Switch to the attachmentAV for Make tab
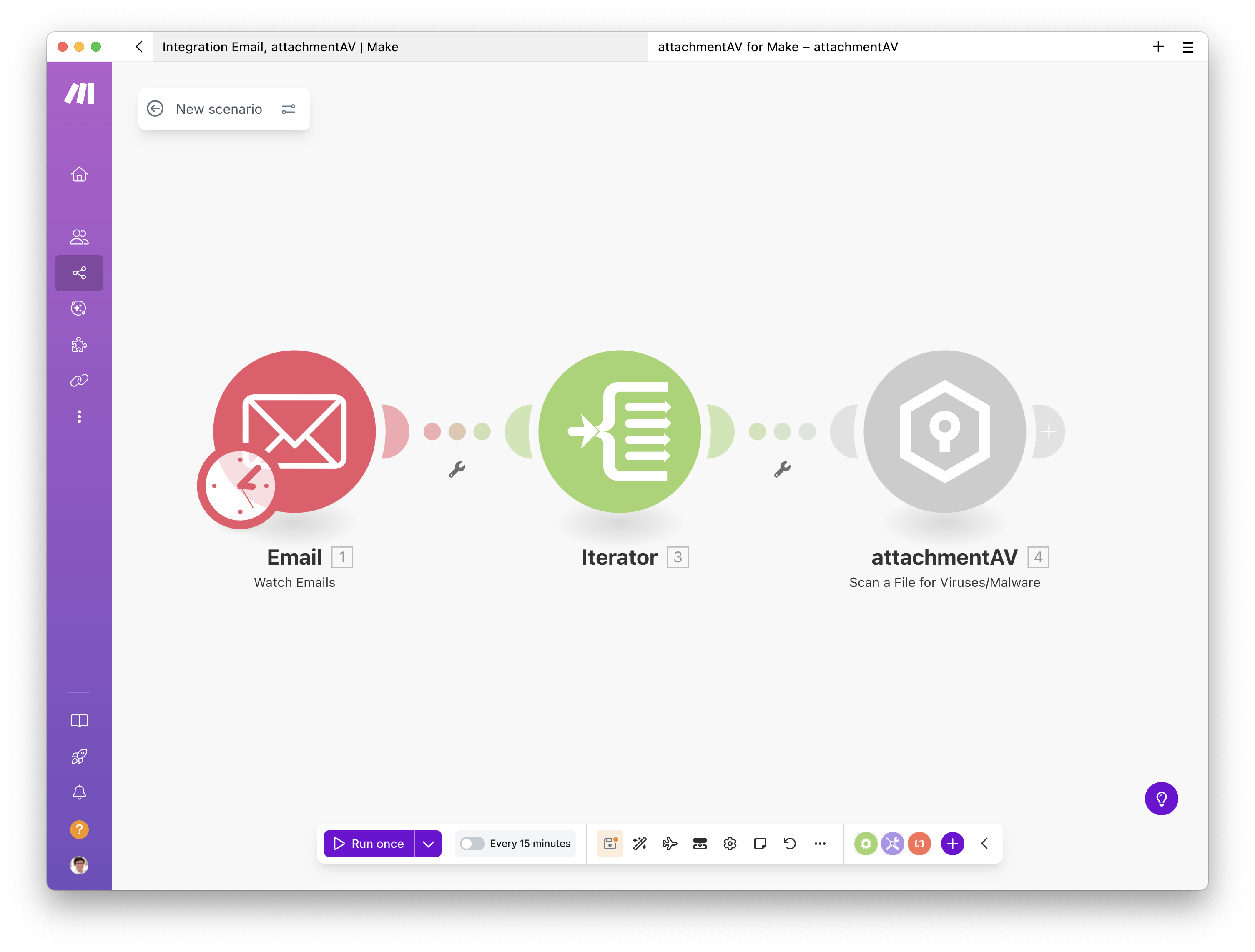 click(778, 47)
